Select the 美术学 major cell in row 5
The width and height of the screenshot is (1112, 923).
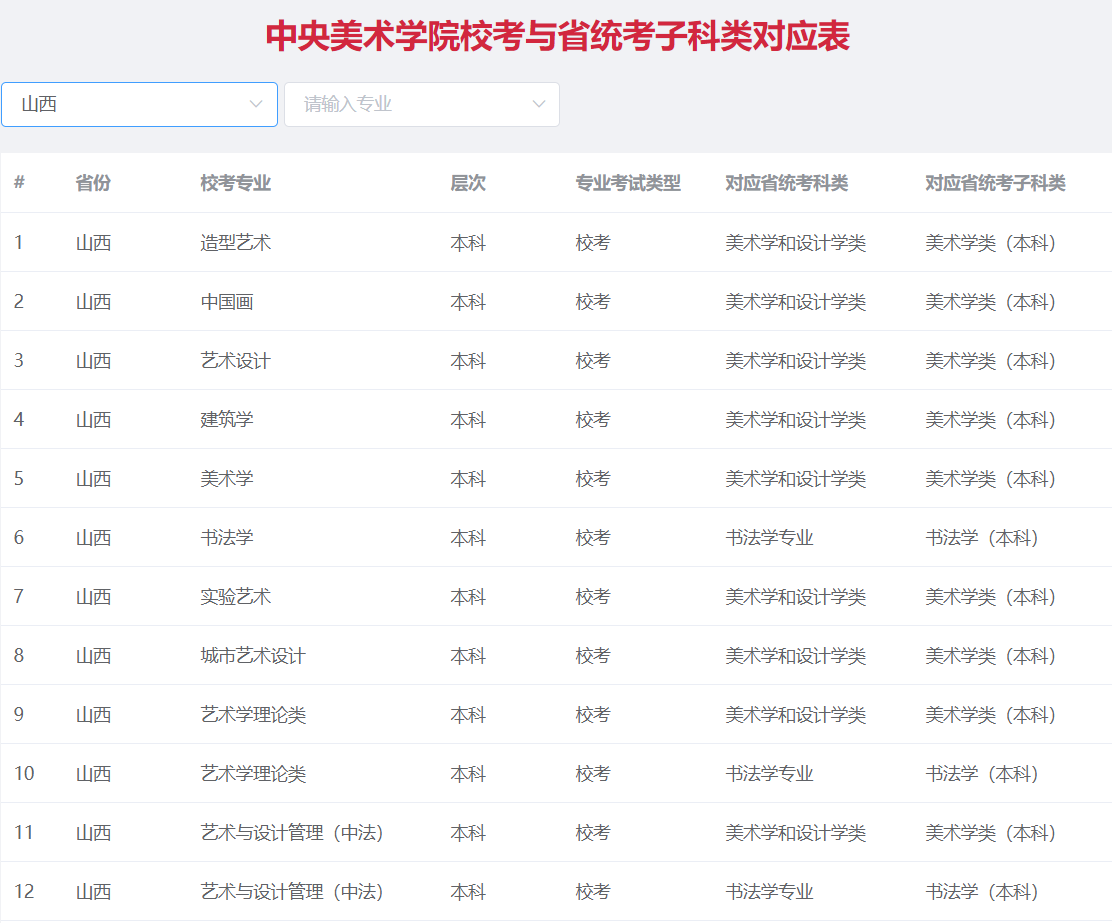227,478
